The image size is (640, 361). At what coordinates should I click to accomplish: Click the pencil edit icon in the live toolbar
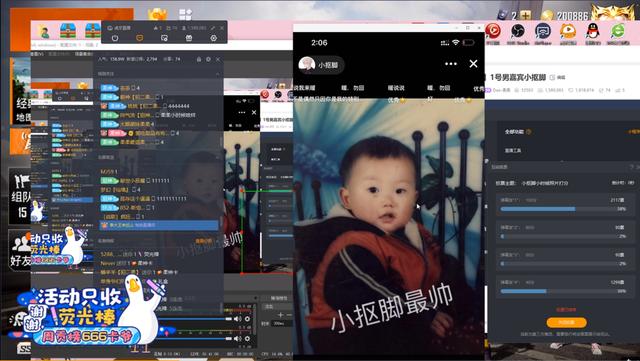tap(213, 28)
